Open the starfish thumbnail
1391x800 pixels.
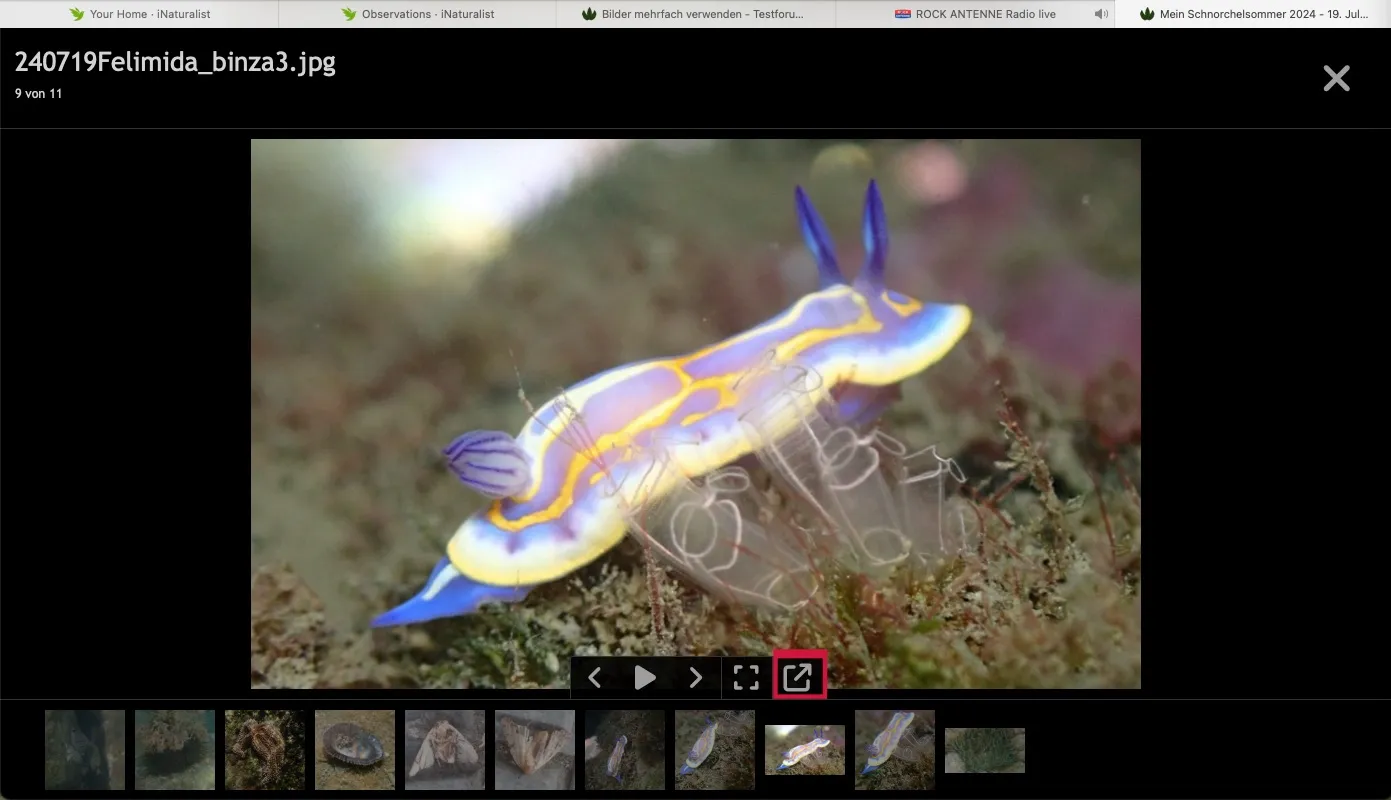click(265, 750)
